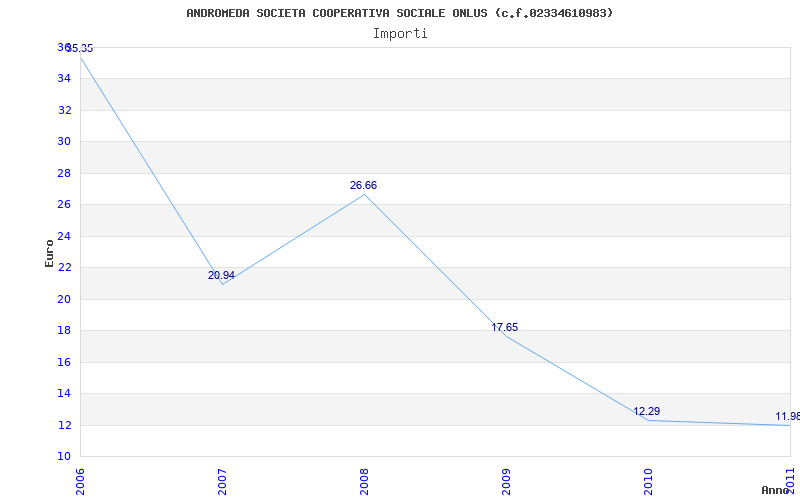
Task: Select the 17.65 data label
Action: click(505, 328)
